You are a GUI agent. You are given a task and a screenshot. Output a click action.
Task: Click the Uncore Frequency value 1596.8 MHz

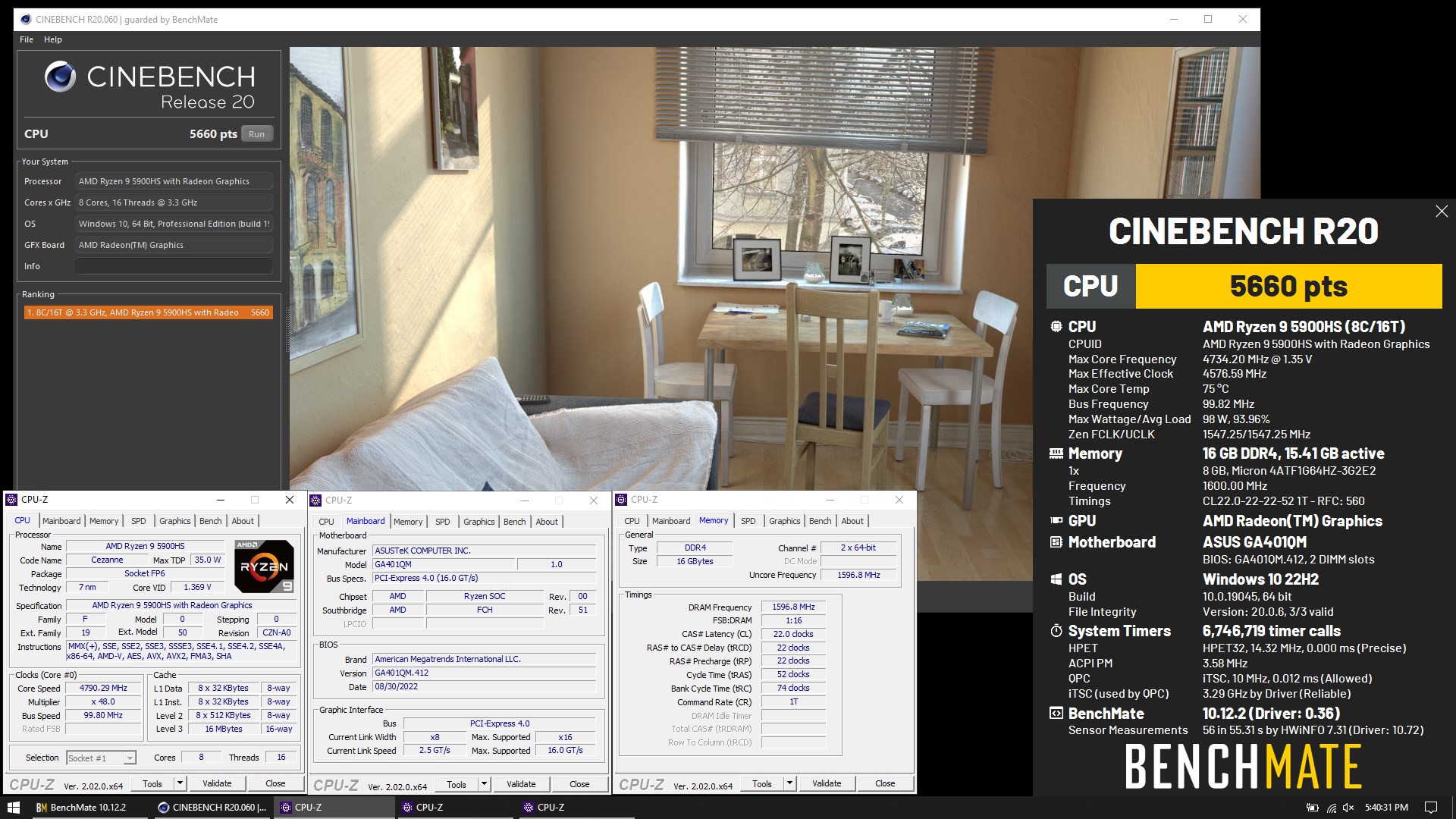[x=859, y=575]
